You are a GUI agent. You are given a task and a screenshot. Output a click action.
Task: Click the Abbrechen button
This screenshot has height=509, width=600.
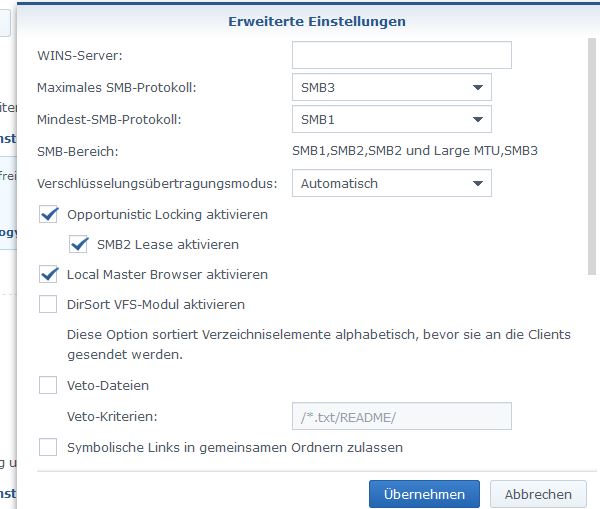pyautogui.click(x=538, y=494)
